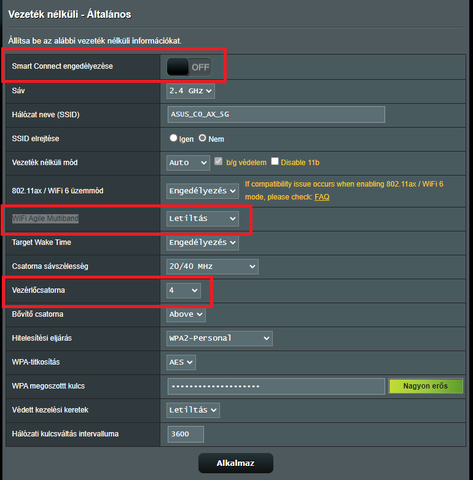Open the Védett kezelési keretek dropdown
The image size is (473, 480).
193,410
